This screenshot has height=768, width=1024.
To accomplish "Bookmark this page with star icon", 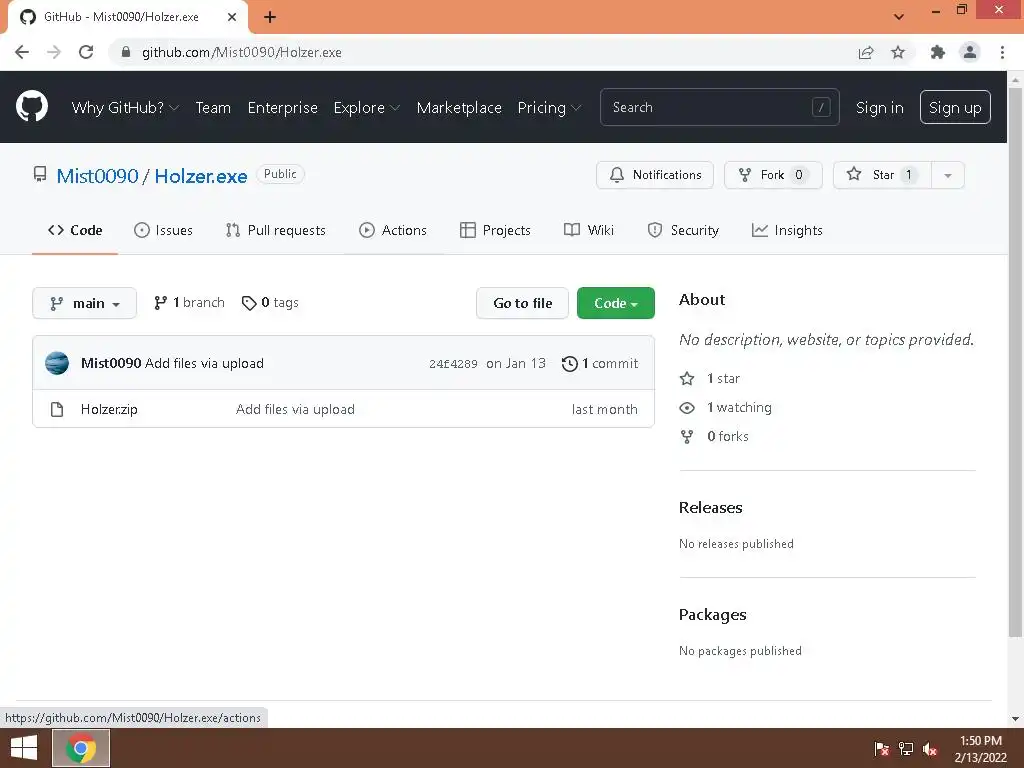I will point(898,52).
